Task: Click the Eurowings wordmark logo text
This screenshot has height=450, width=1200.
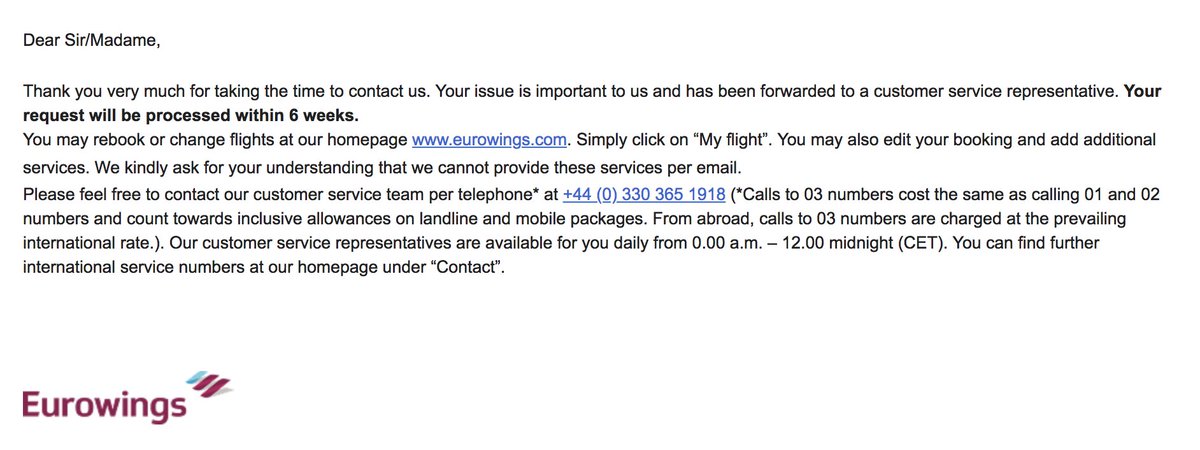Action: coord(104,405)
